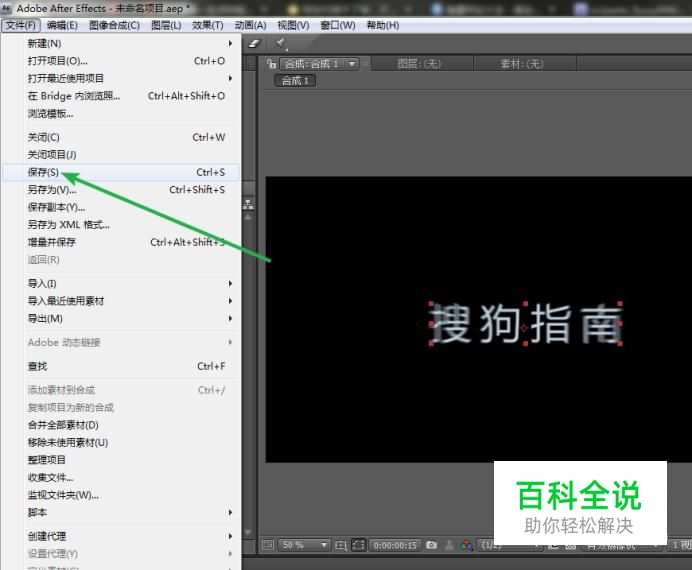
Task: Choose 整理项目 menu entry
Action: click(122, 460)
